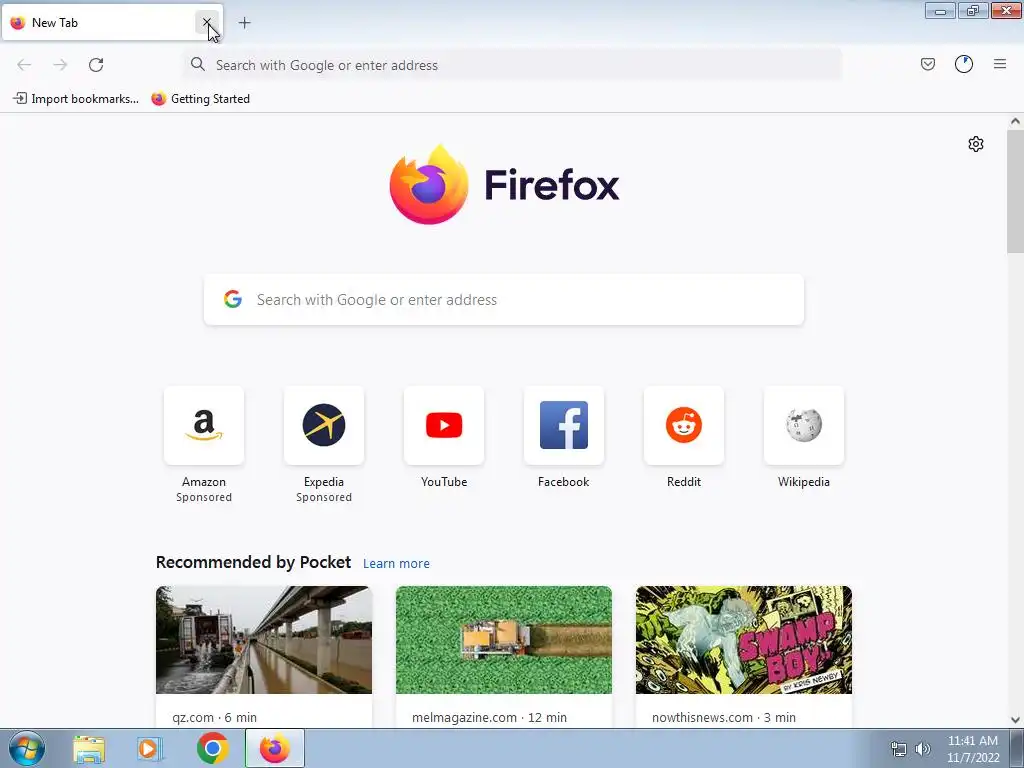Open the volume tray icon
1024x768 pixels.
[x=922, y=749]
